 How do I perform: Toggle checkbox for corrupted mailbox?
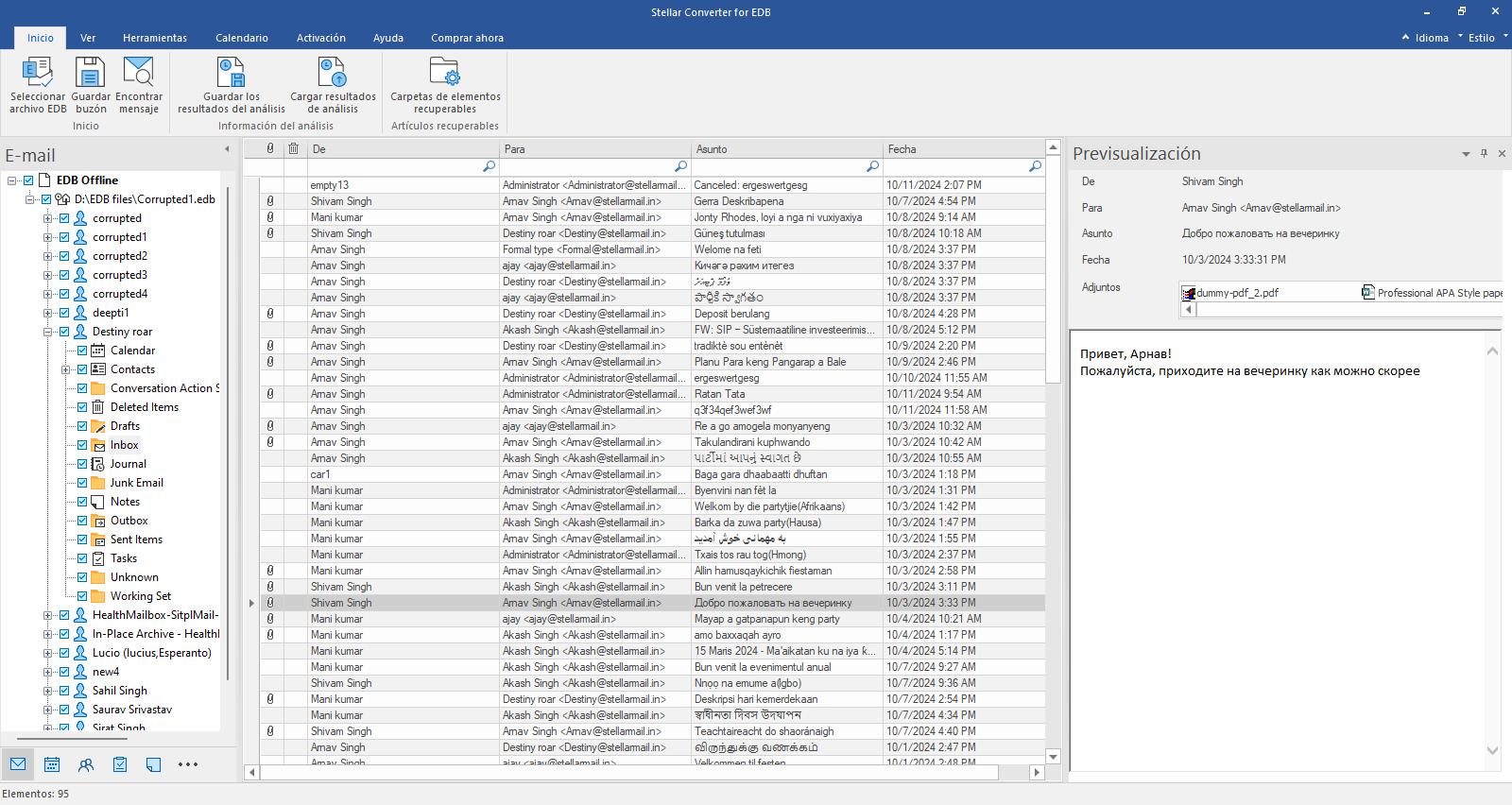pos(64,218)
